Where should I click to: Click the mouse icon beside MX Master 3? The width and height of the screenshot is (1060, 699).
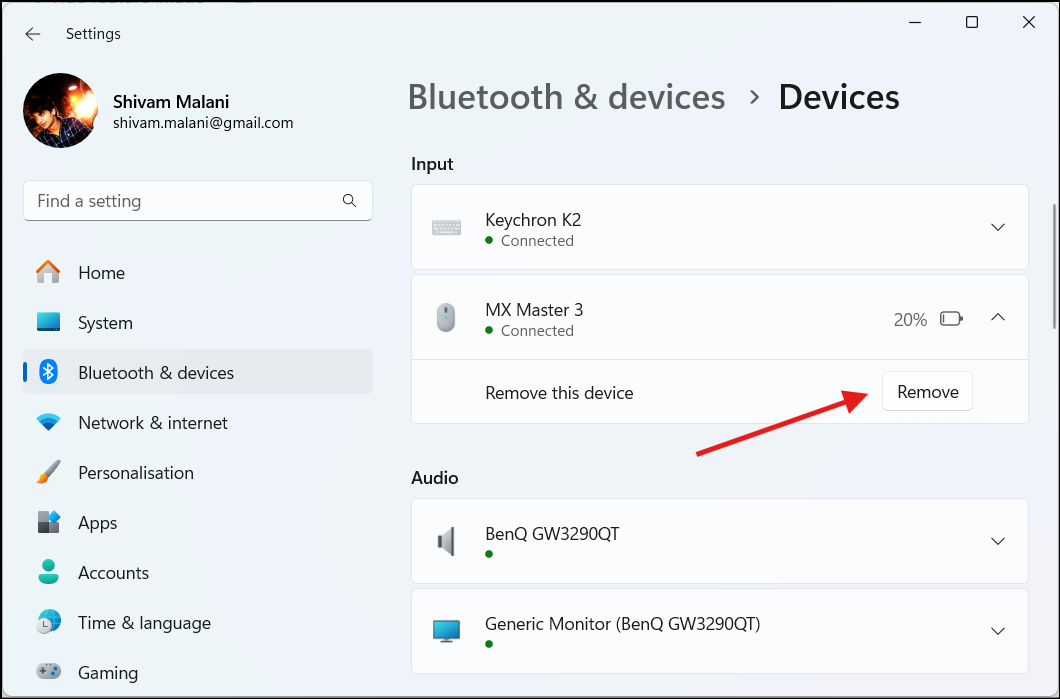[446, 317]
